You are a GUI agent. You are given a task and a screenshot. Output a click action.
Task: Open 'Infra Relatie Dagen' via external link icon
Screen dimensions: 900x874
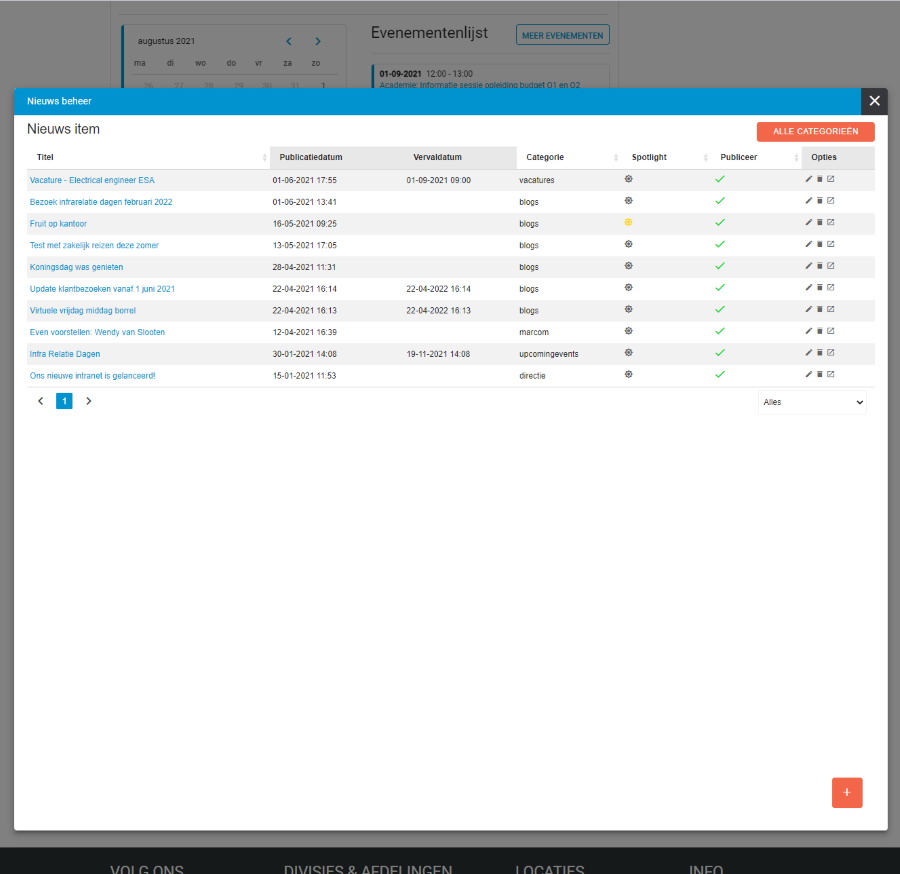830,353
